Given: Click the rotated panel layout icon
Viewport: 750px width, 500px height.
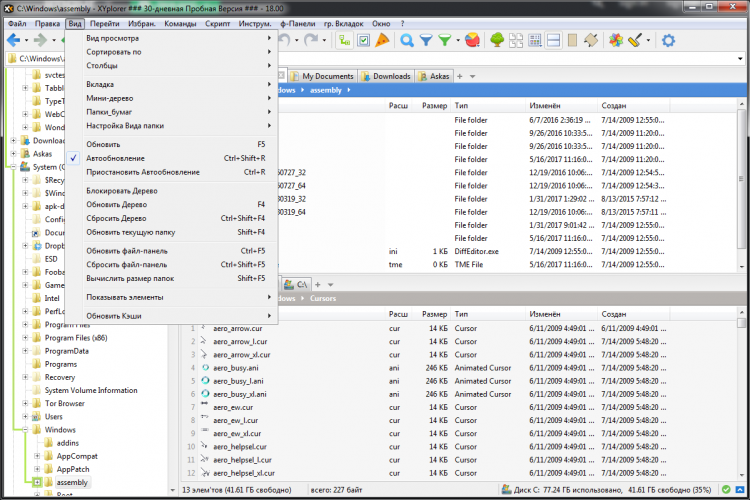Looking at the screenshot, I should click(591, 41).
